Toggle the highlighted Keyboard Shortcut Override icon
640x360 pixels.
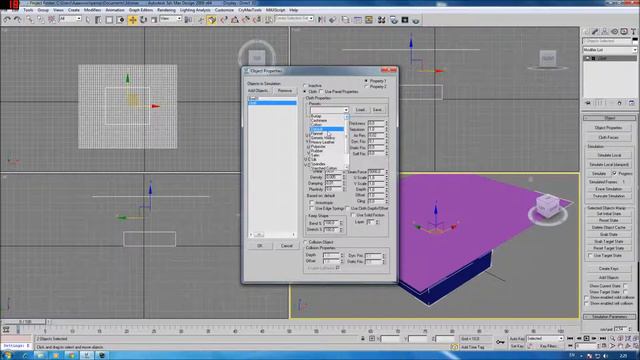[x=211, y=20]
